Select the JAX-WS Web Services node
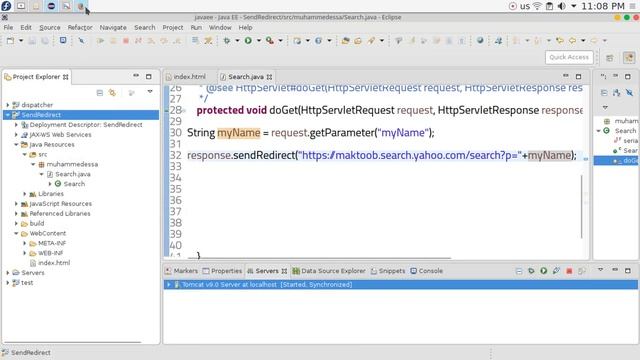The width and height of the screenshot is (640, 360). tap(60, 135)
